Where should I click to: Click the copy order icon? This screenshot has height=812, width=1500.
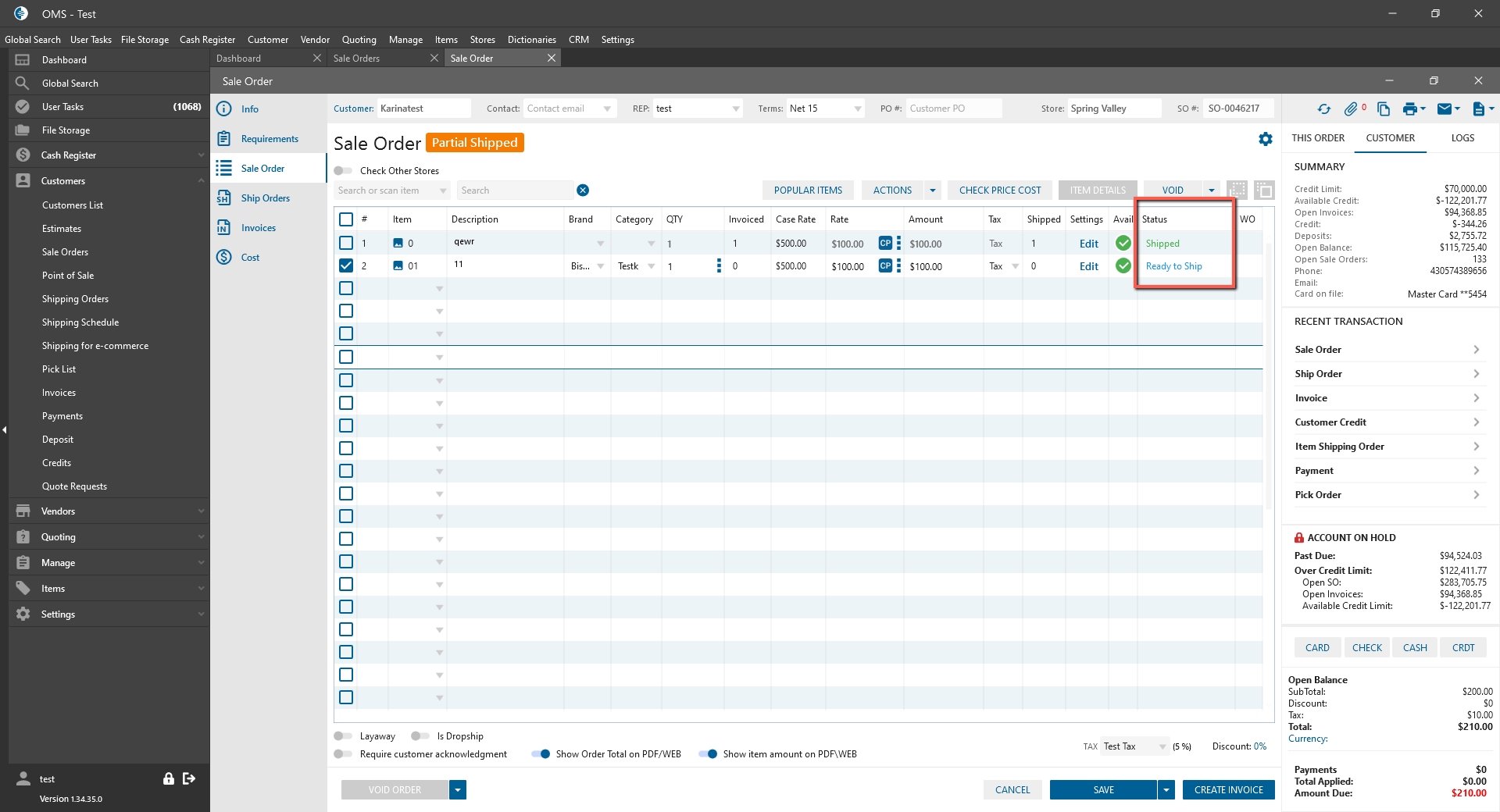(x=1383, y=109)
